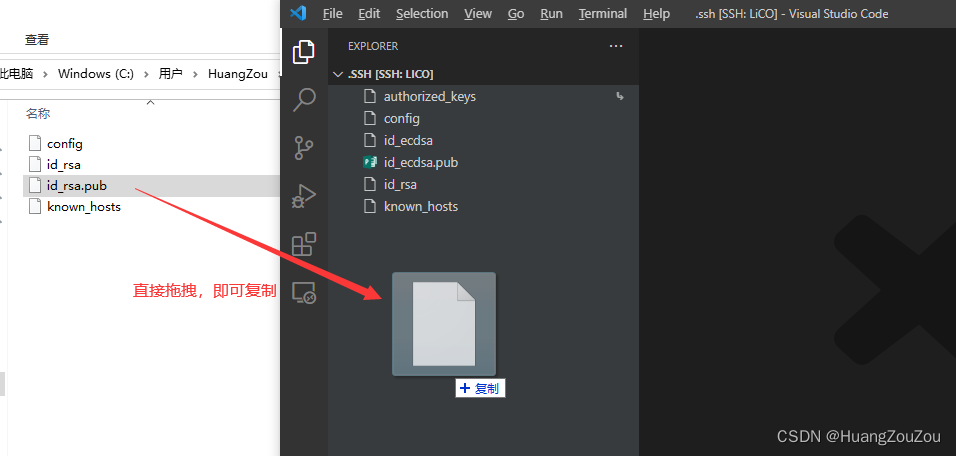Viewport: 956px width, 456px height.
Task: Open Remote Explorer view
Action: point(304,293)
